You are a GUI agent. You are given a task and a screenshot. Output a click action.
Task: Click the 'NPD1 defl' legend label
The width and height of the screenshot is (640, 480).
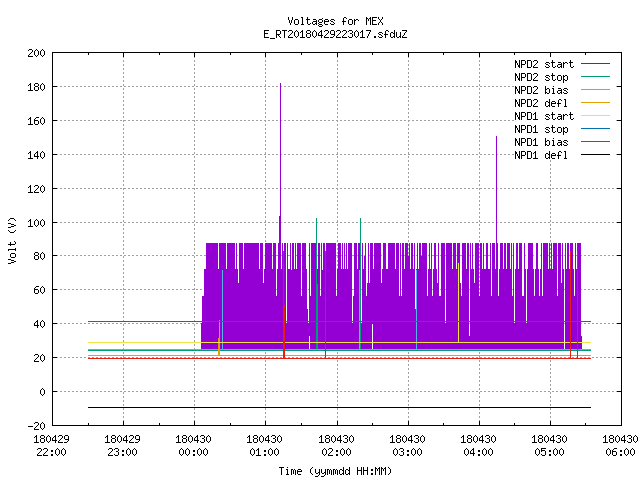541,156
